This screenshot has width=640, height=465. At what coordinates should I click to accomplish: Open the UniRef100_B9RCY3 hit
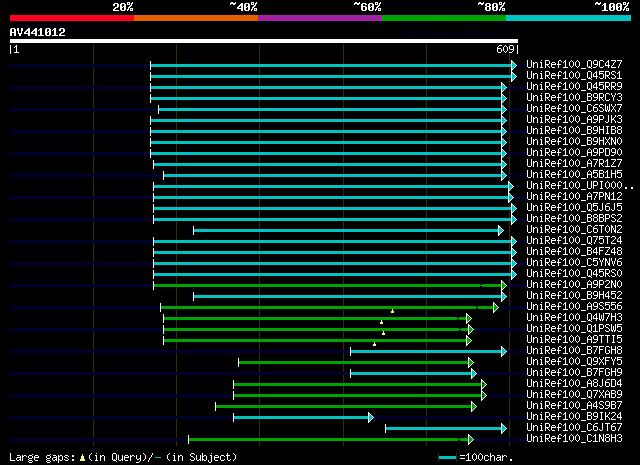click(x=574, y=98)
